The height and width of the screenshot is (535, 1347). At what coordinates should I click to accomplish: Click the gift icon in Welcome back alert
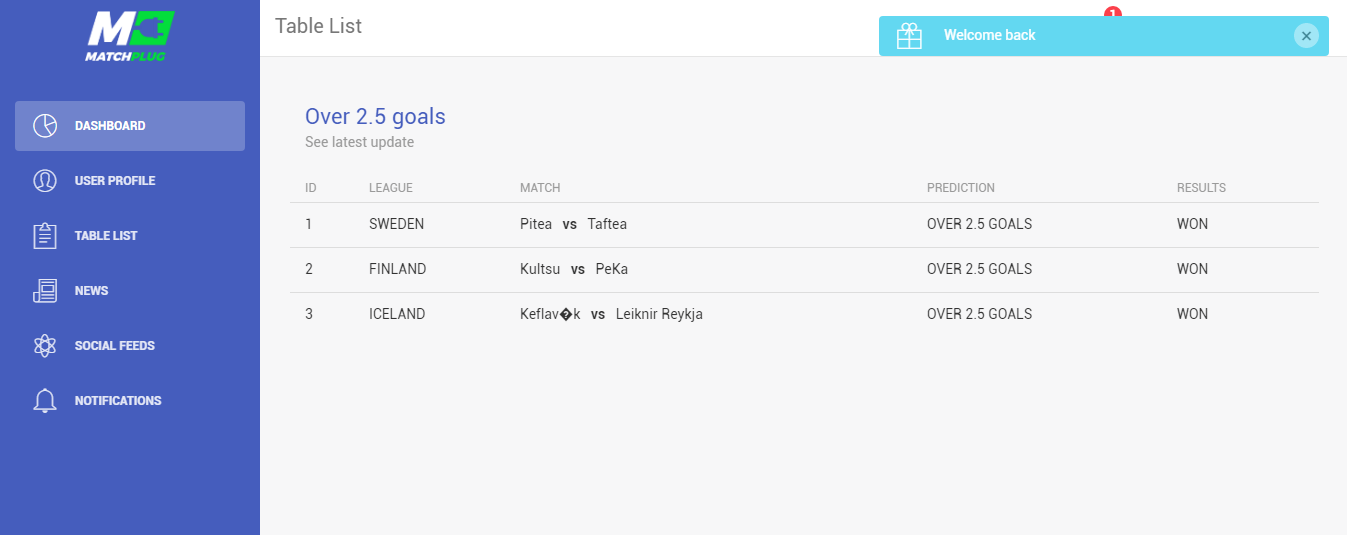coord(909,36)
